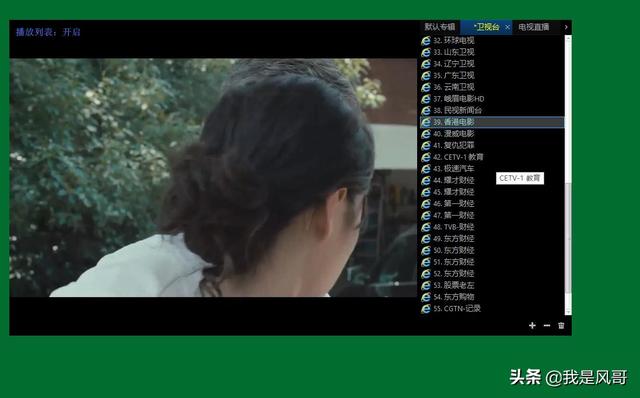Open the 电视直播 tab

pos(533,27)
